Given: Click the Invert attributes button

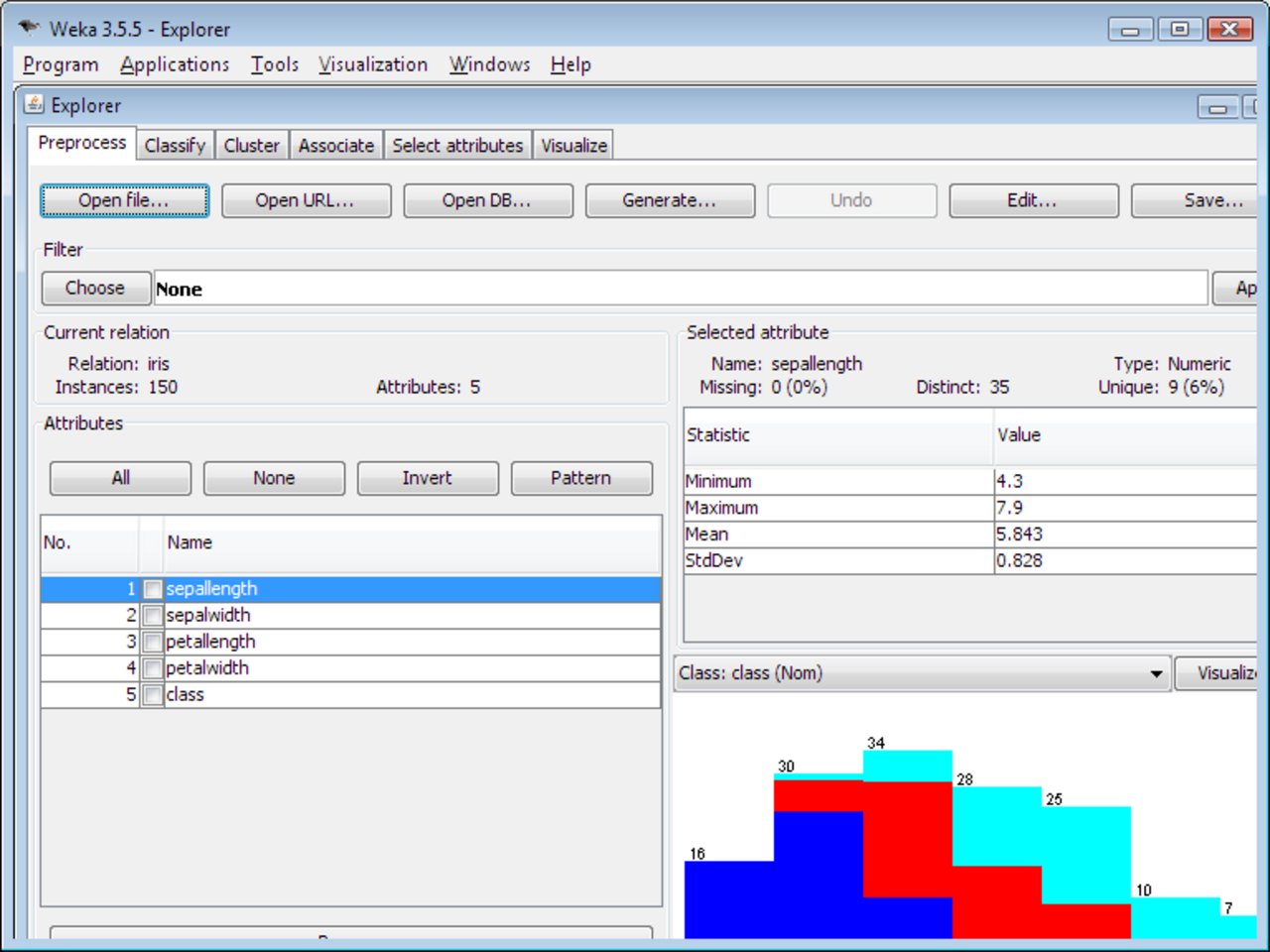Looking at the screenshot, I should pyautogui.click(x=428, y=478).
